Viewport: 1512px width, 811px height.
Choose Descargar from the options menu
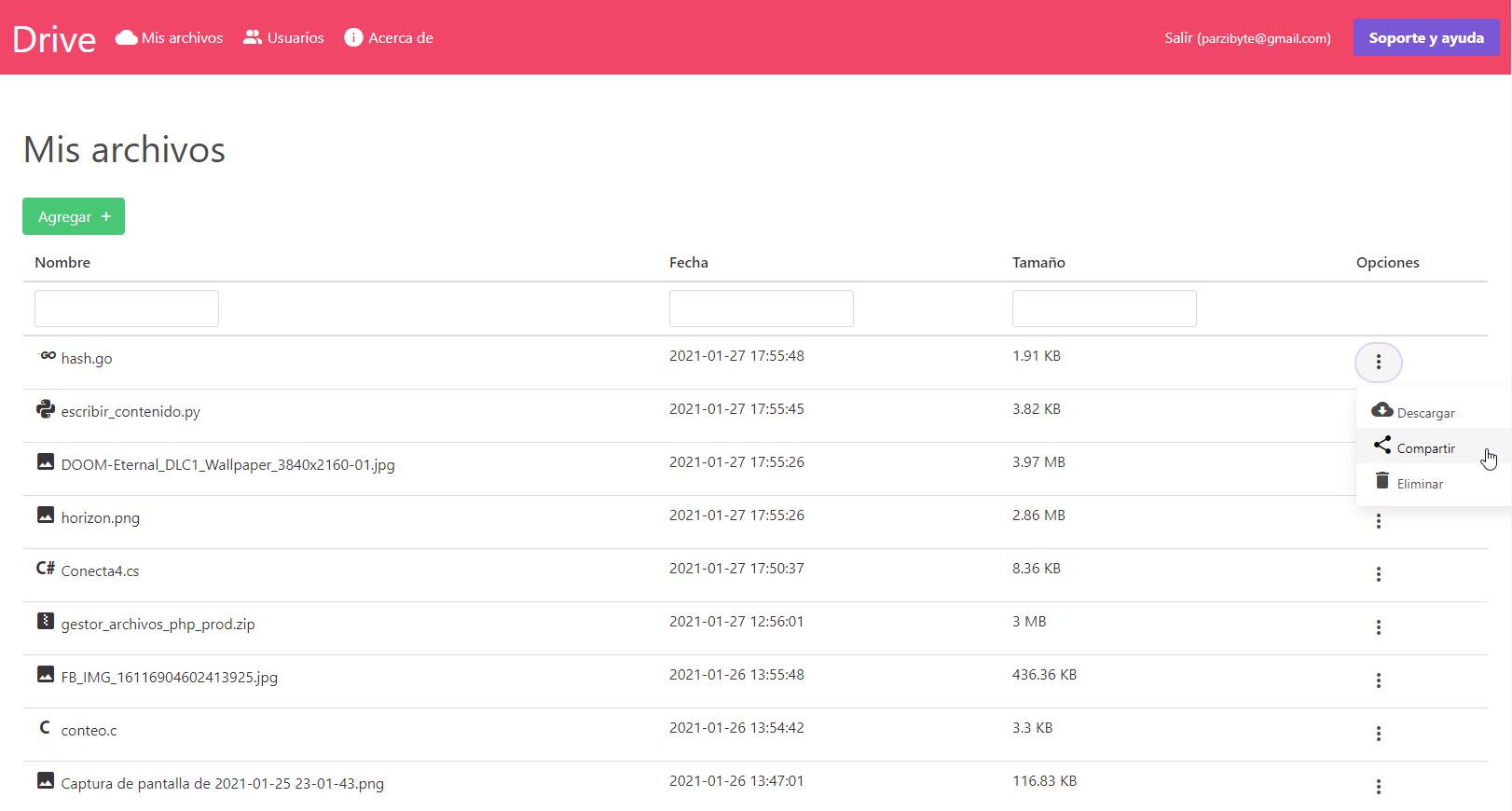tap(1434, 411)
